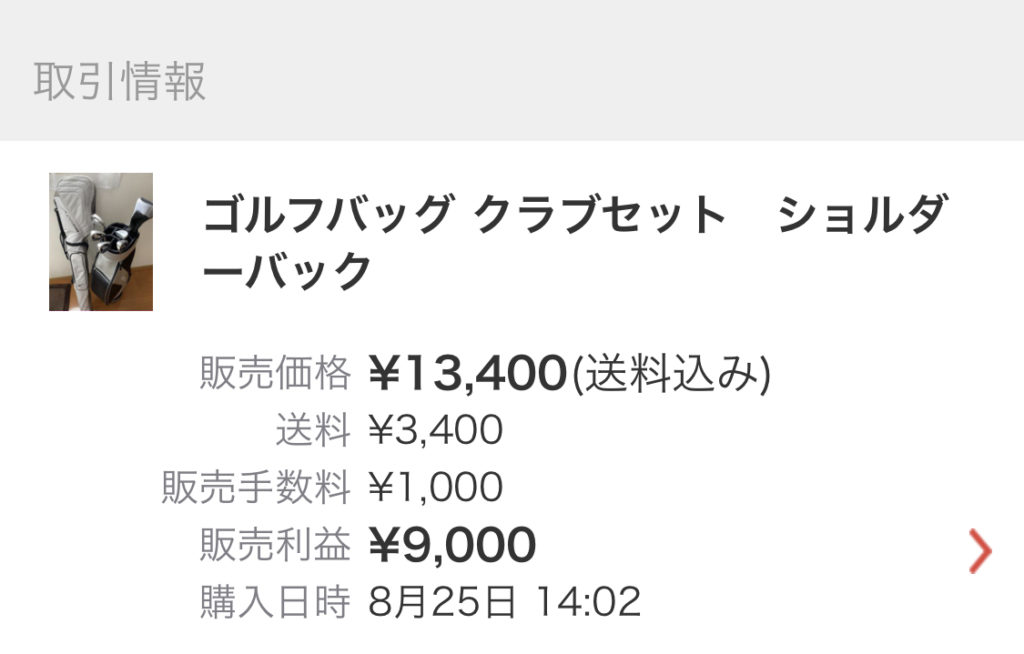Tap the ¥3,400 shipping amount
Image resolution: width=1024 pixels, height=654 pixels.
pyautogui.click(x=436, y=430)
